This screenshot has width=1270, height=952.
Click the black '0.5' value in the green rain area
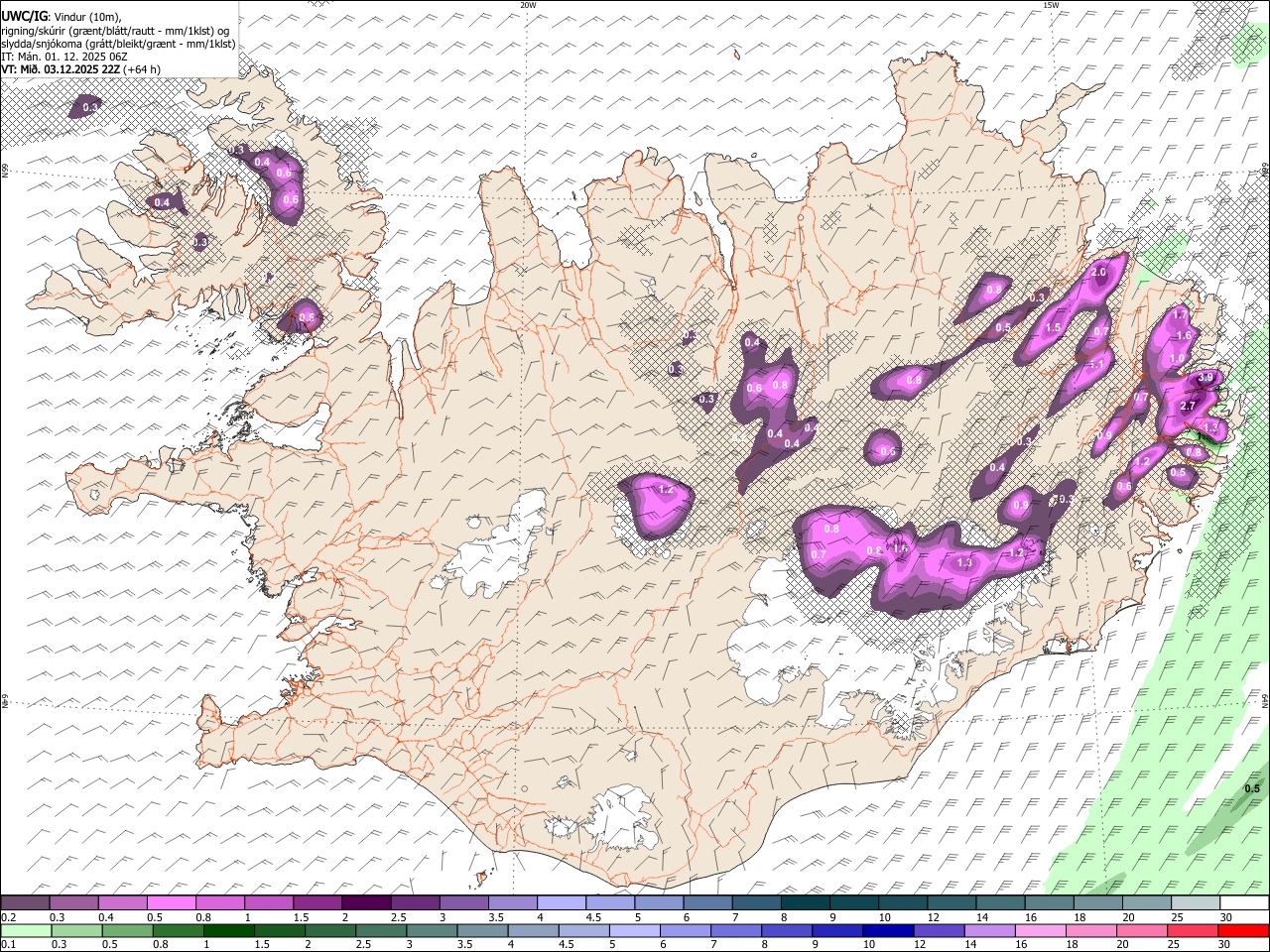[1252, 788]
